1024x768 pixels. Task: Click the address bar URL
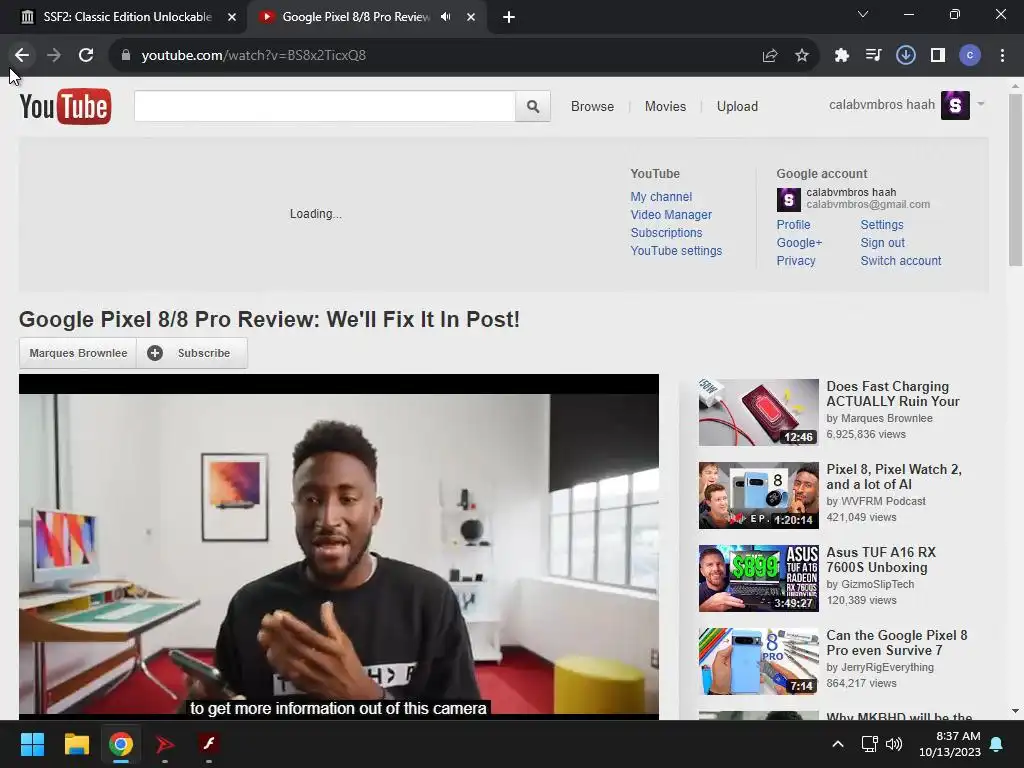(x=253, y=56)
